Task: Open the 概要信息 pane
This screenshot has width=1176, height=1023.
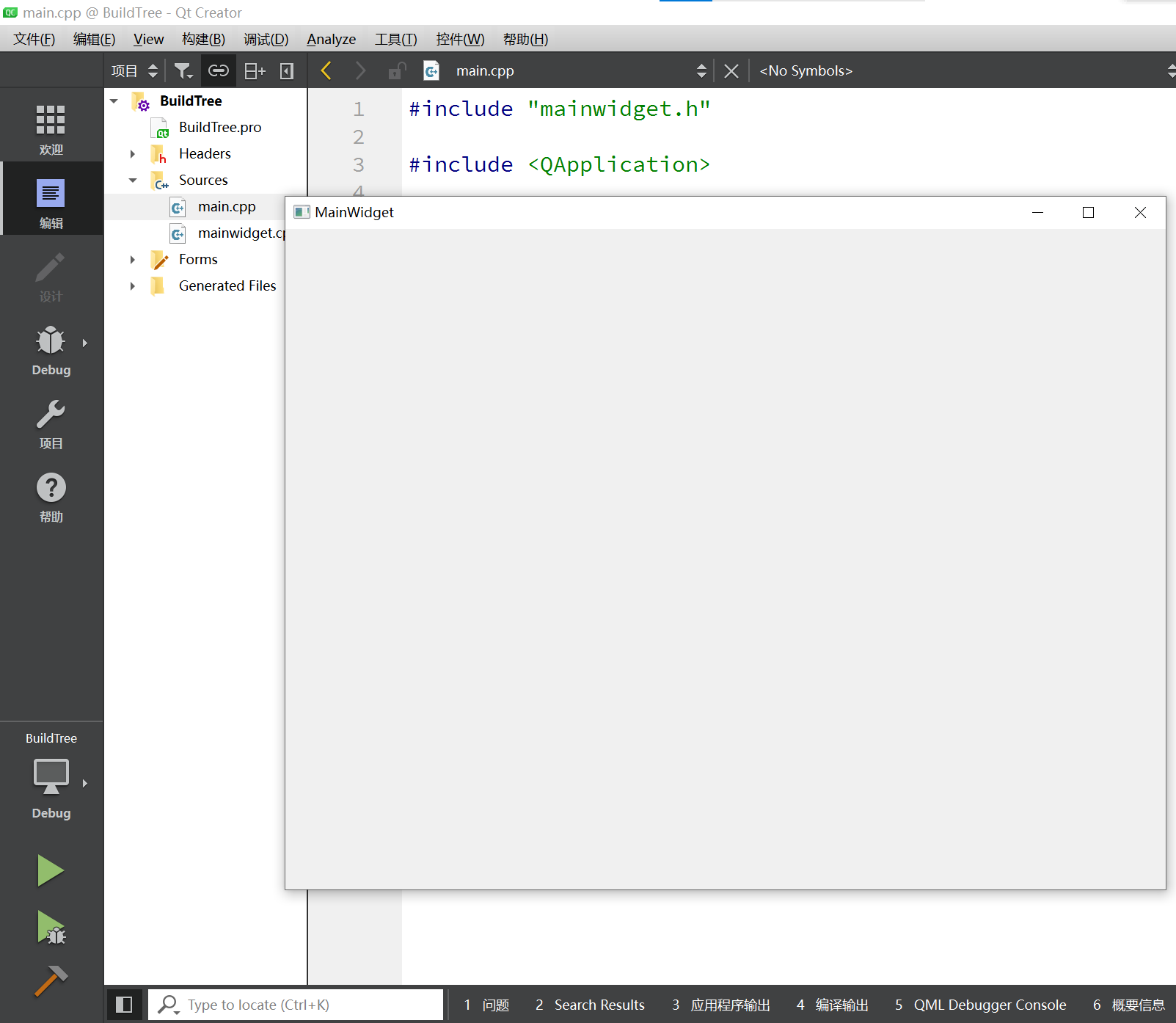Action: 1129,1005
